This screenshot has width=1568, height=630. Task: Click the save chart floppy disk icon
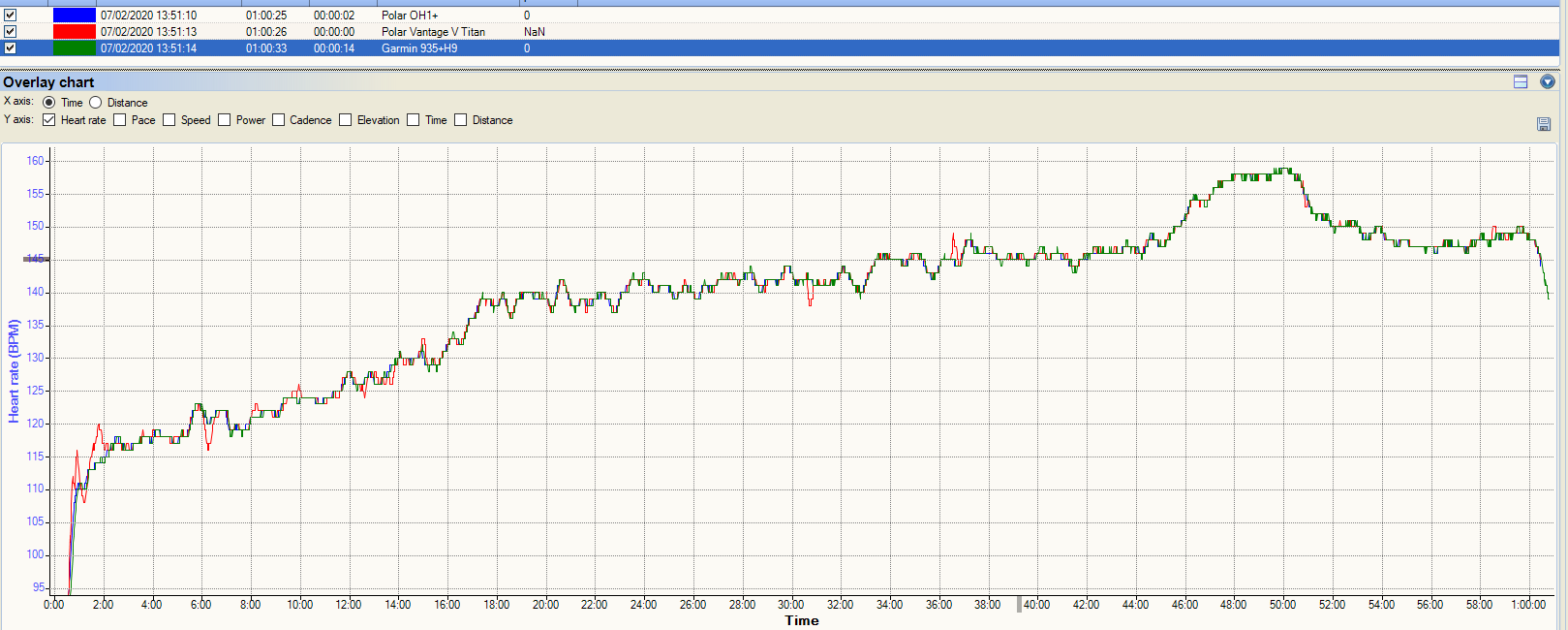point(1544,124)
